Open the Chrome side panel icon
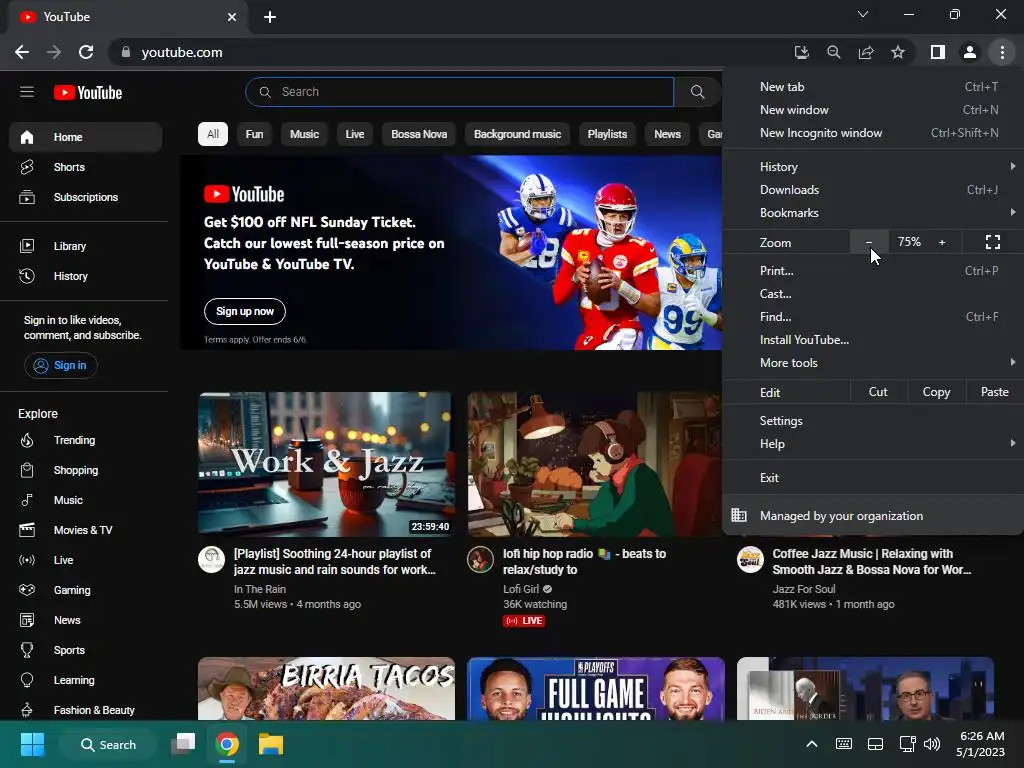Image resolution: width=1024 pixels, height=768 pixels. (938, 52)
